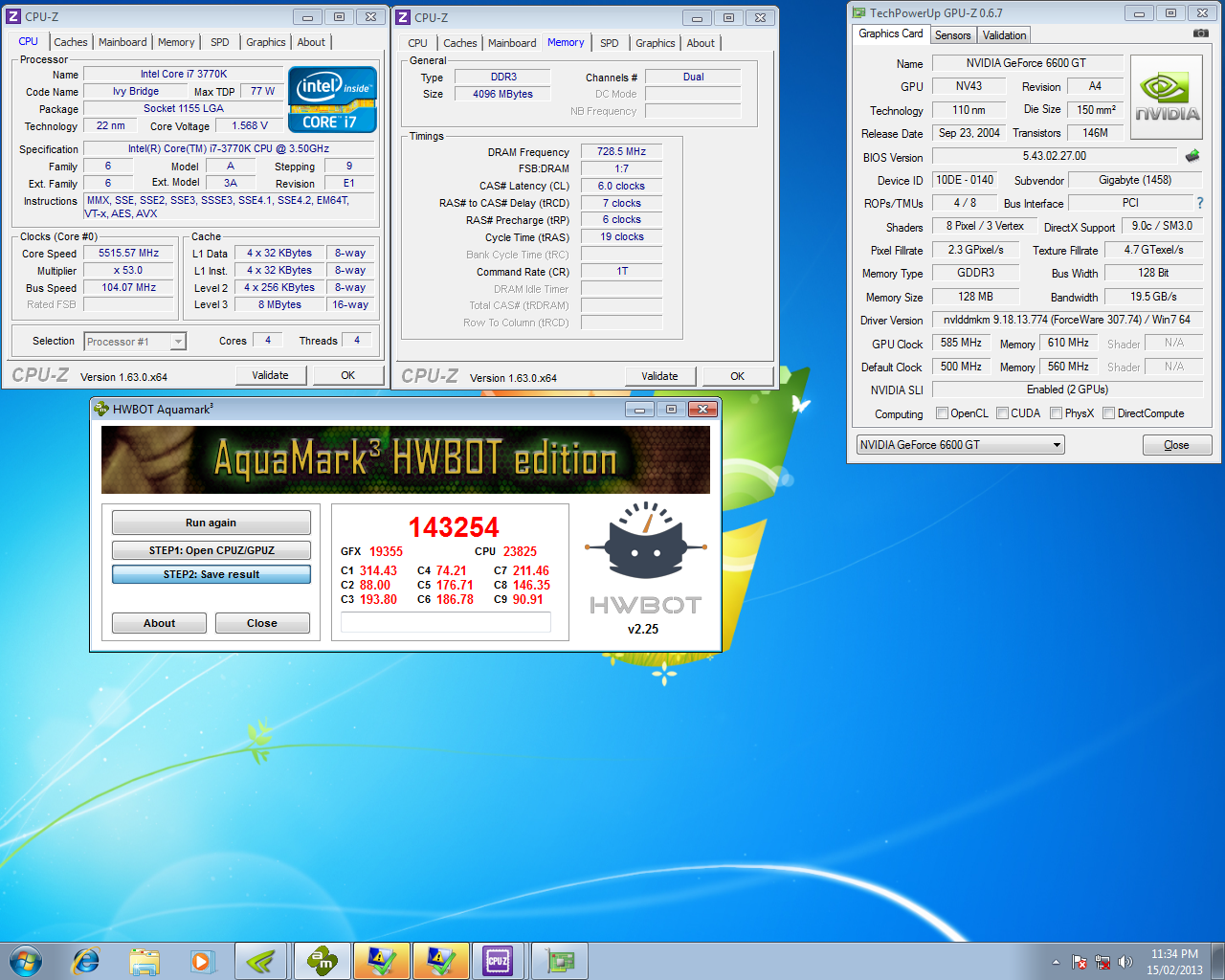Click Validate in left CPU-Z window

(271, 375)
